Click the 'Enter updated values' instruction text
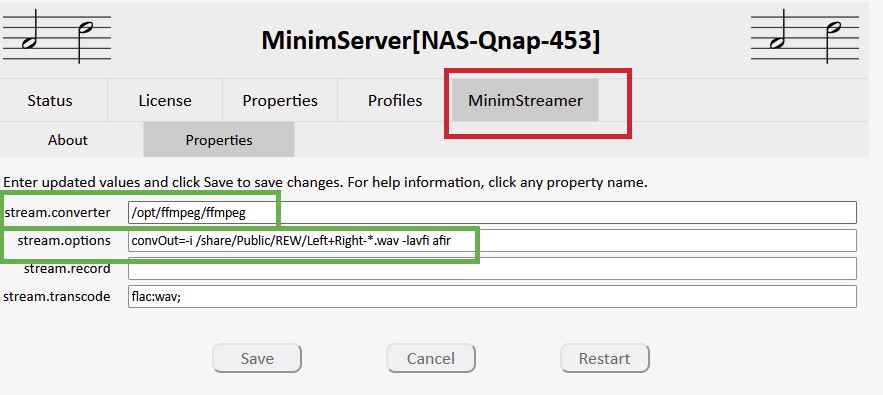The width and height of the screenshot is (883, 395). (x=325, y=183)
